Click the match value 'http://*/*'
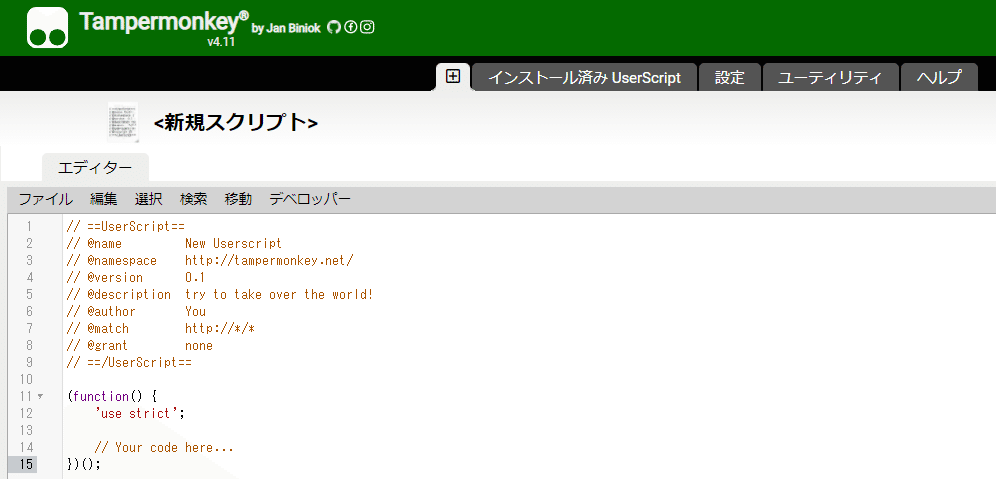The image size is (996, 479). [x=220, y=328]
